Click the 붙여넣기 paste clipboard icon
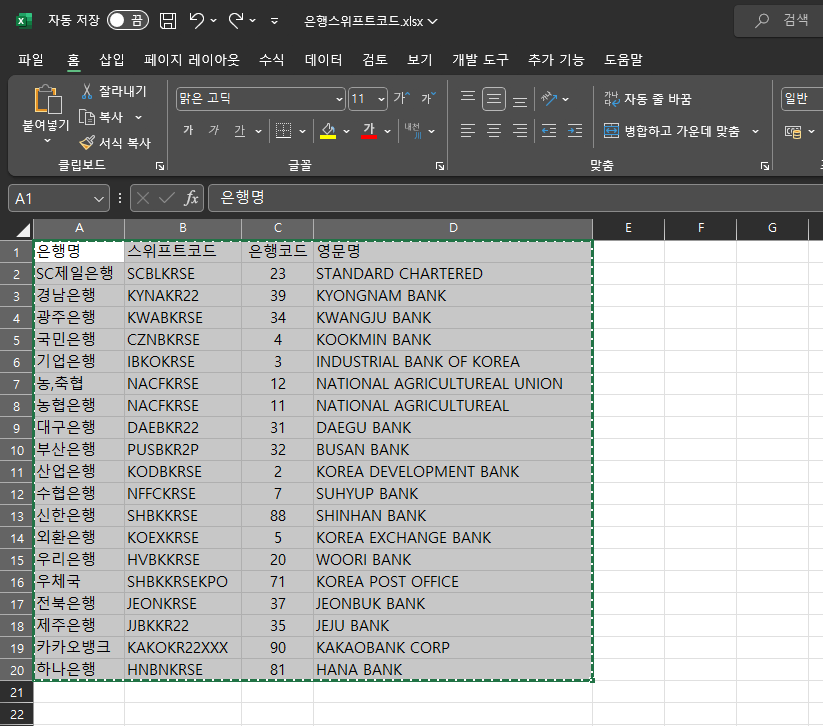The image size is (823, 726). tap(47, 99)
